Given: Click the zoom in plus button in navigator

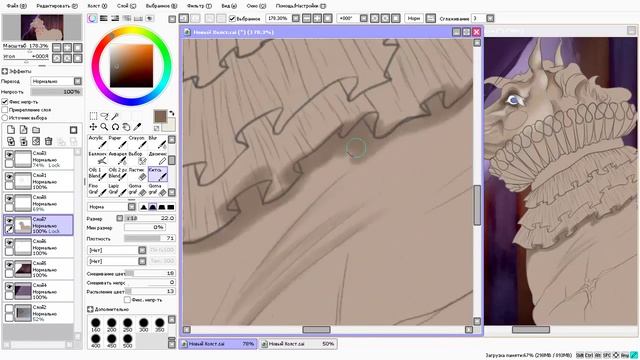Looking at the screenshot, I should pos(67,47).
